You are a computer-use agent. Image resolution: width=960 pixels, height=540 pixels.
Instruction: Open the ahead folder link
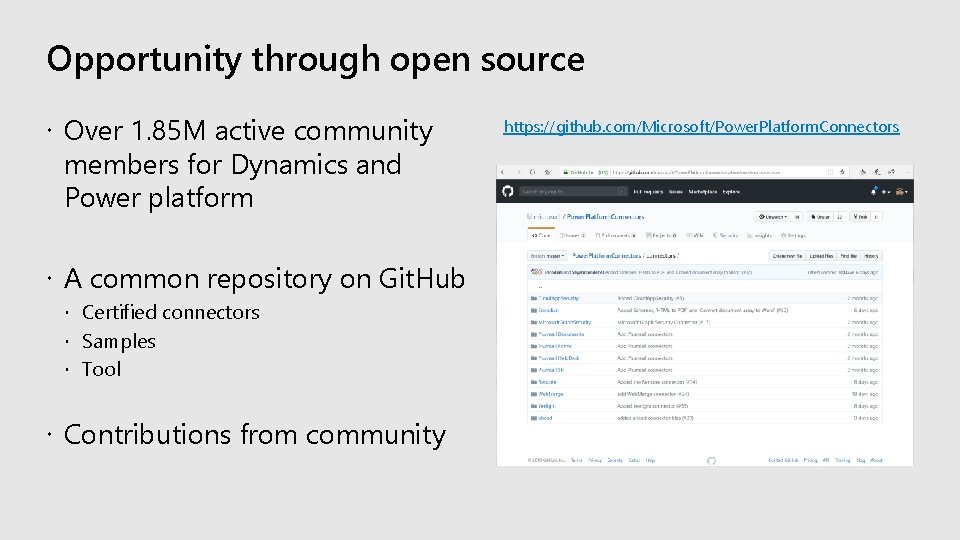pos(546,418)
